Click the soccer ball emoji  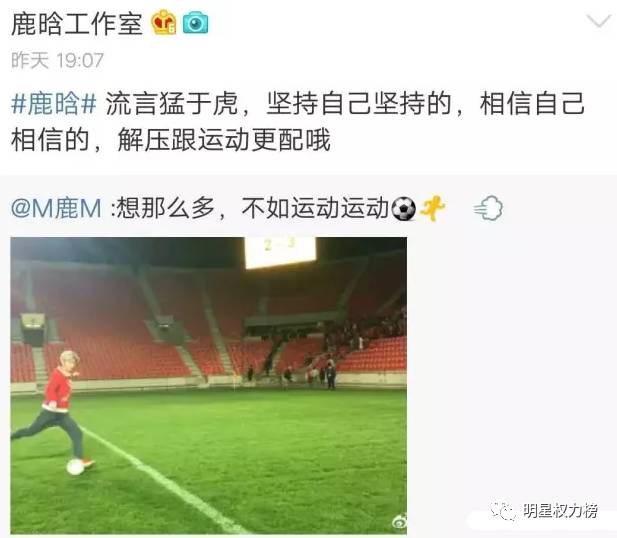(403, 209)
